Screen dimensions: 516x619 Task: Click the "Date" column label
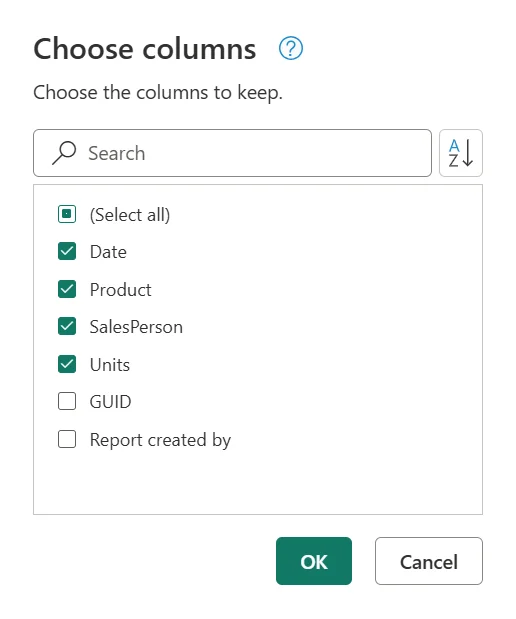[x=108, y=252]
